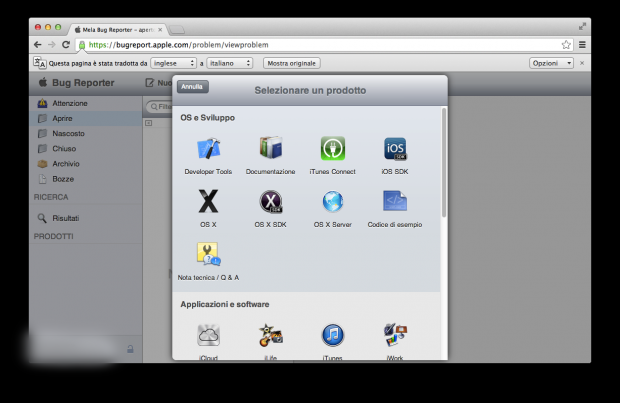Choose the Documentazione books icon
620x403 pixels.
click(270, 148)
